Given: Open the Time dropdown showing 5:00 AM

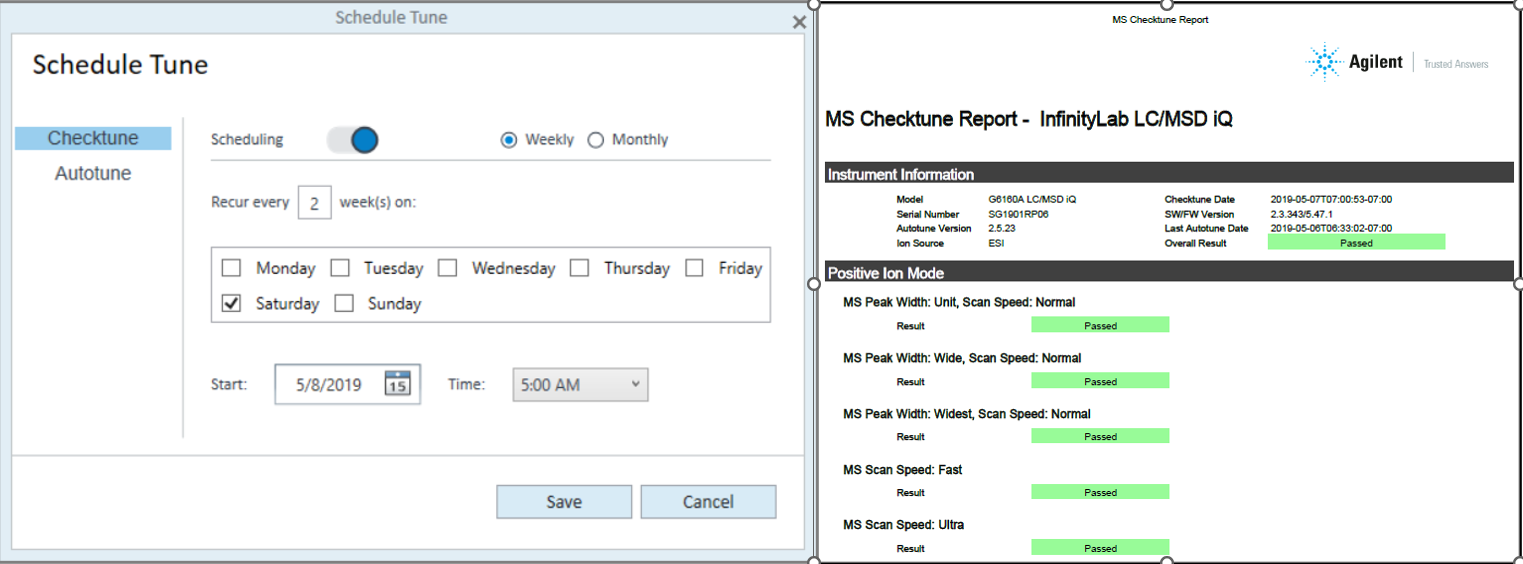Looking at the screenshot, I should pos(580,385).
